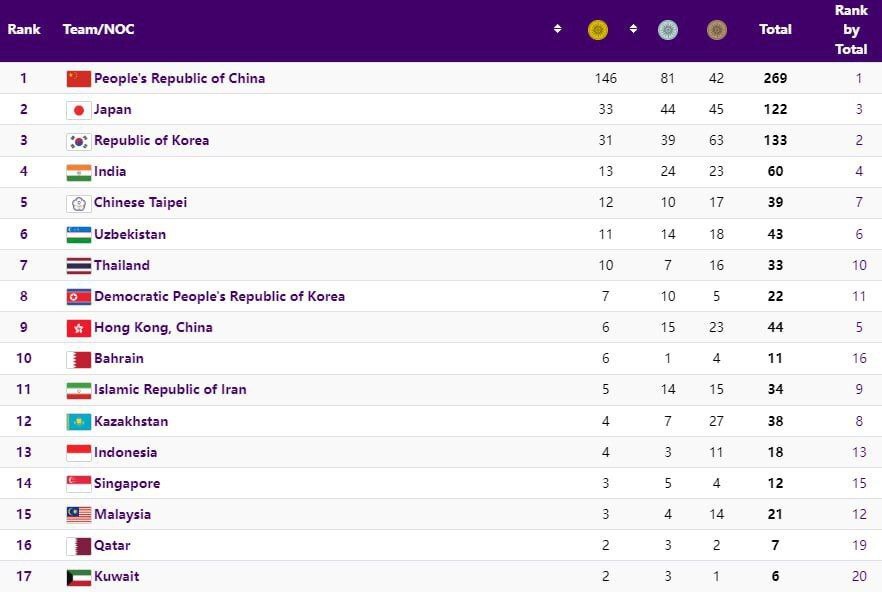Viewport: 882px width, 592px height.
Task: Open the Islamic Republic of Iran link
Action: click(x=170, y=390)
